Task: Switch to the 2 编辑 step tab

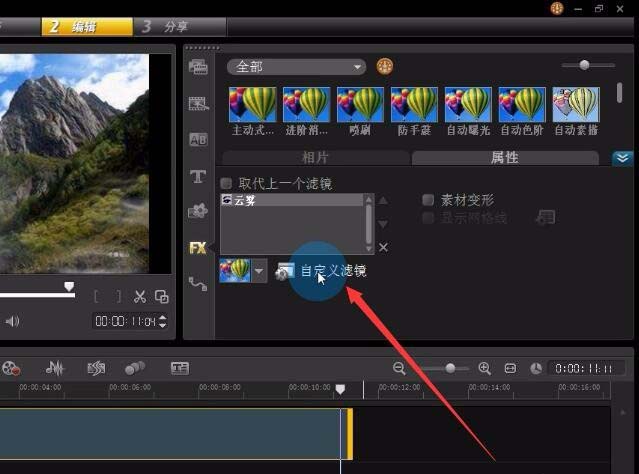Action: pyautogui.click(x=87, y=27)
